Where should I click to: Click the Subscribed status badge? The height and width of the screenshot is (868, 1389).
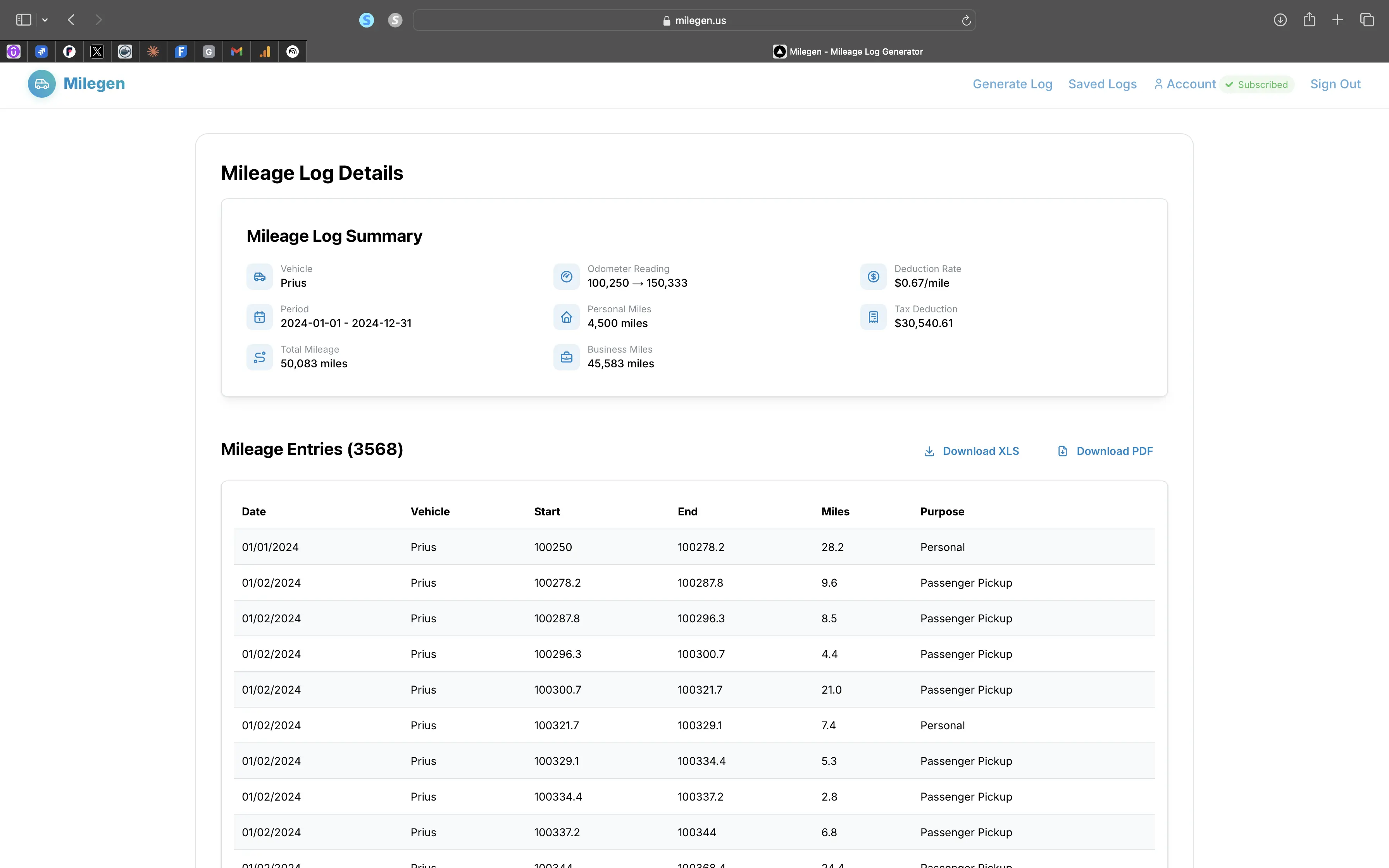coord(1257,84)
